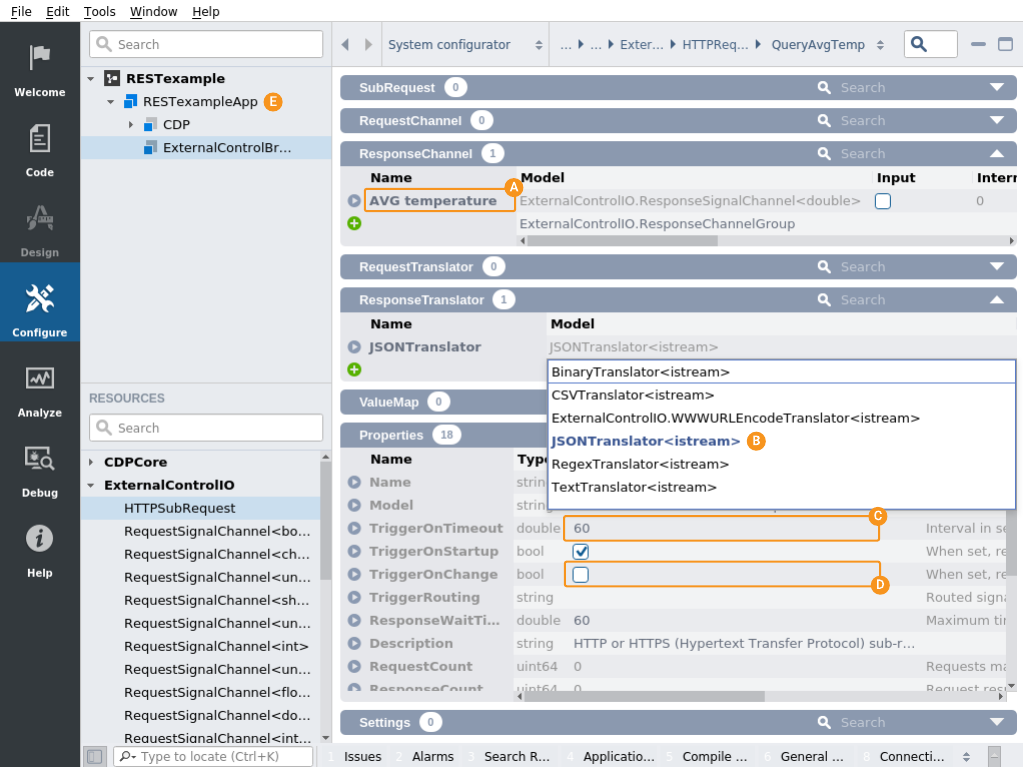The image size is (1023, 767).
Task: Click the magnifier search button in toolbar
Action: 930,45
